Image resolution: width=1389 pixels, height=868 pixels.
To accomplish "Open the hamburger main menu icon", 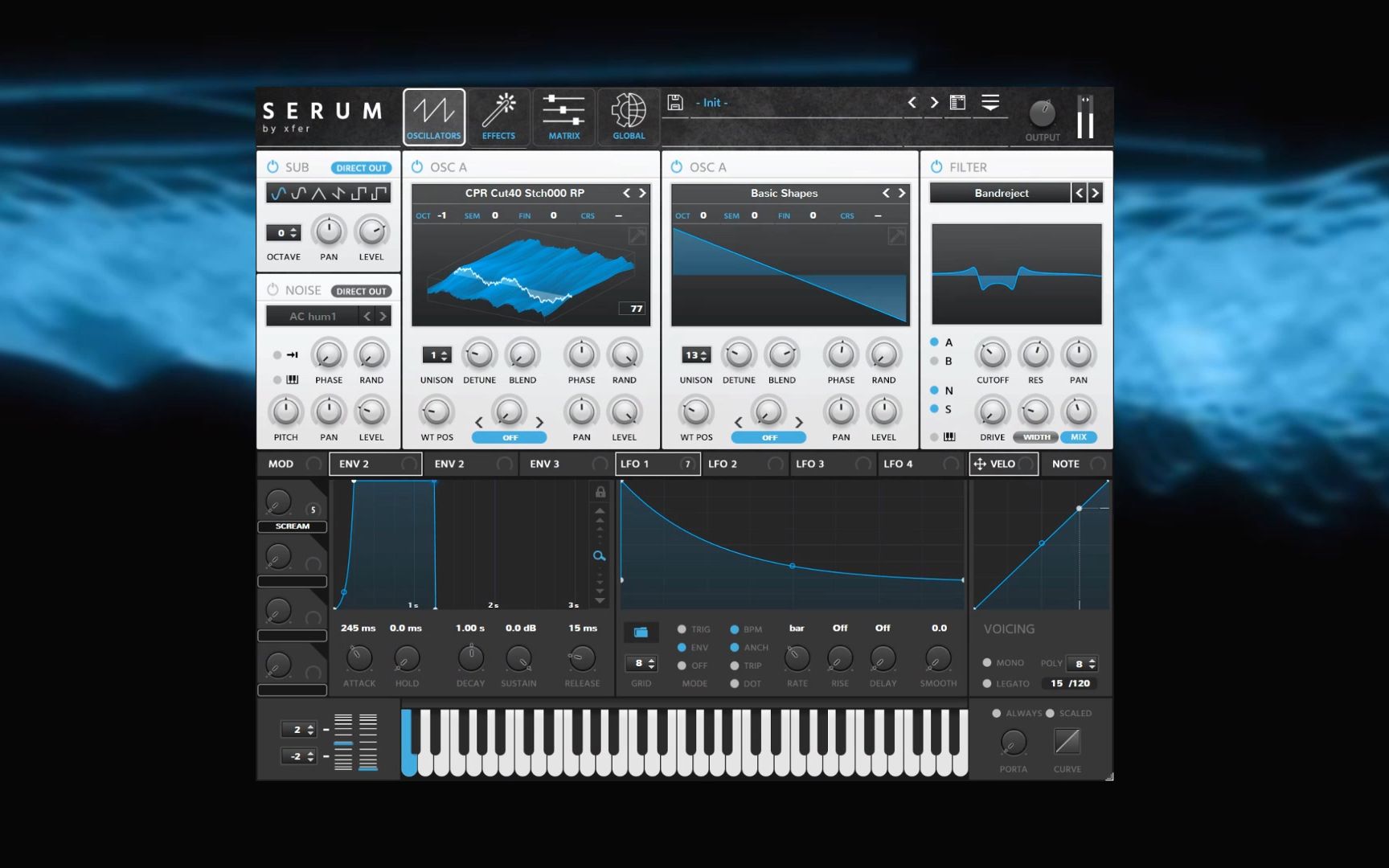I will click(x=990, y=102).
